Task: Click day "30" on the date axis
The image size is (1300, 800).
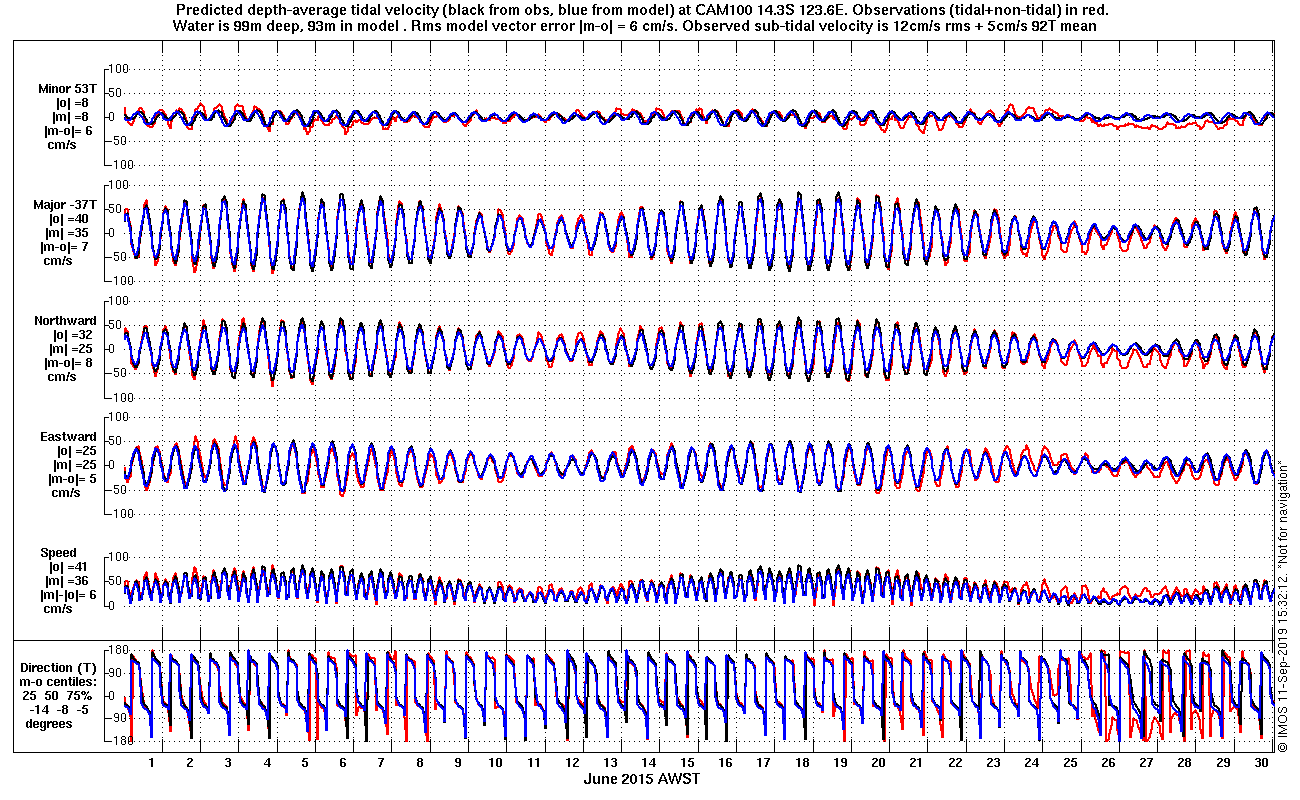Action: pyautogui.click(x=1261, y=763)
